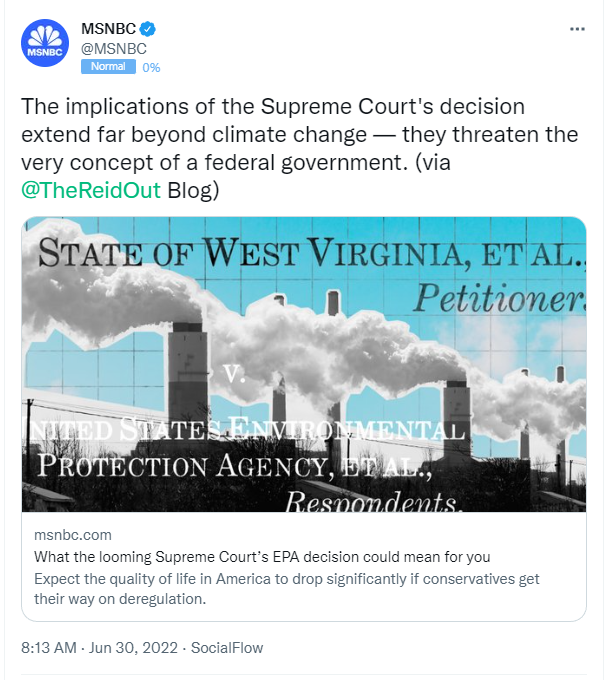Click the @MSNBC handle
Image resolution: width=608 pixels, height=680 pixels.
tap(114, 49)
